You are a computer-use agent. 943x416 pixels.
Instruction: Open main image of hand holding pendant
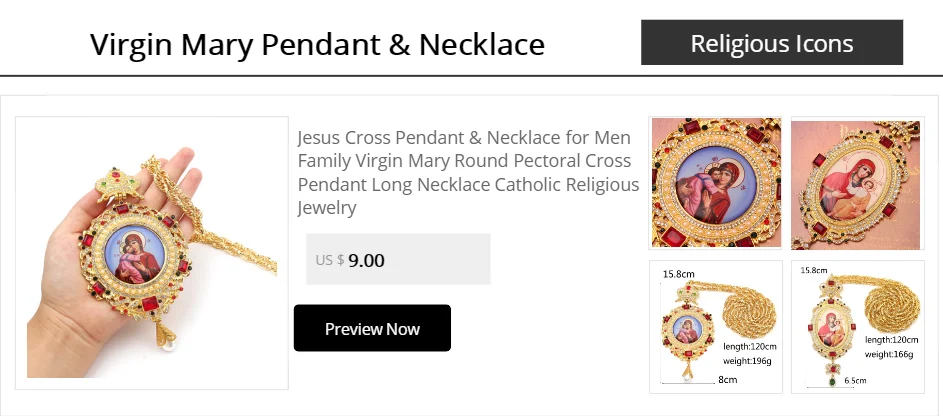[152, 253]
